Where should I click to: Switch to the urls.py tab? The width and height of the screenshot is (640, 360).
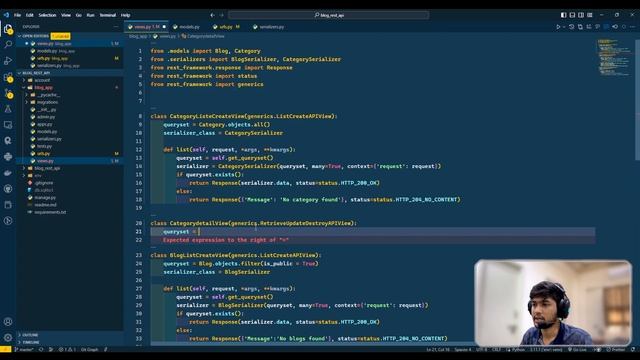click(x=227, y=27)
